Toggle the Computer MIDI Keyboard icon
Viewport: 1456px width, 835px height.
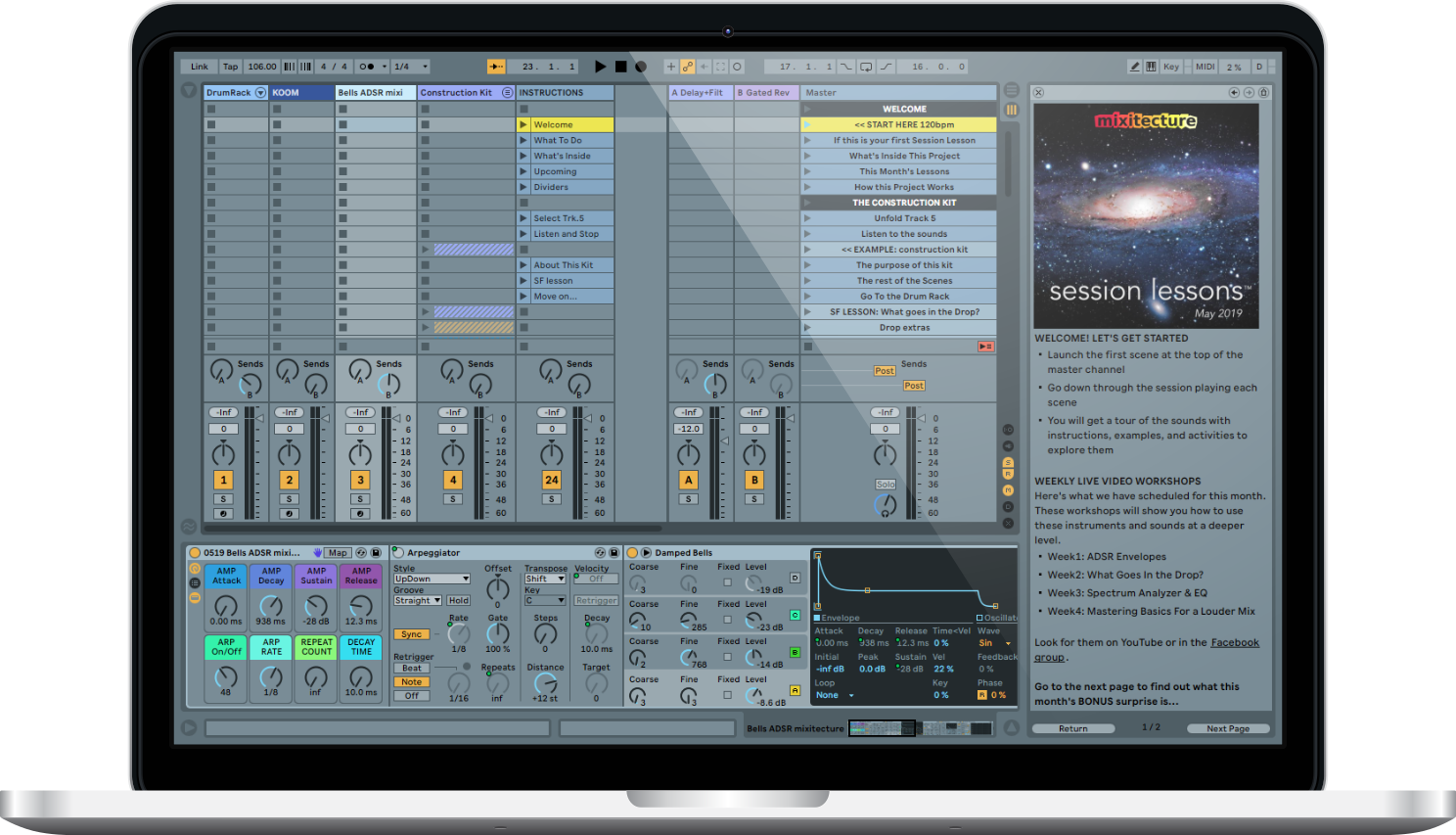coord(1151,67)
